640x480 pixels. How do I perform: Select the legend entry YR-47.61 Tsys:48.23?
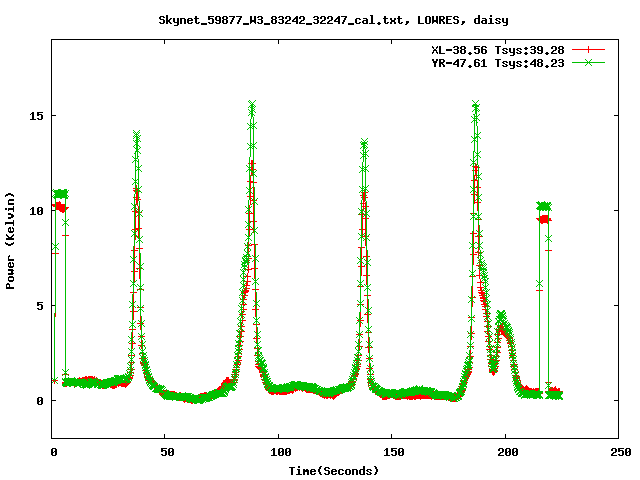498,63
